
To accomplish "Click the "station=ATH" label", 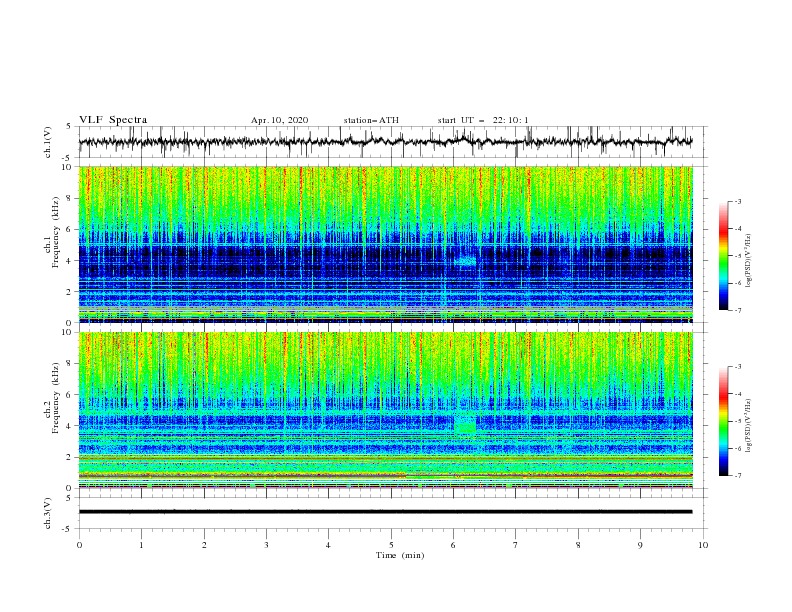I will [x=371, y=120].
